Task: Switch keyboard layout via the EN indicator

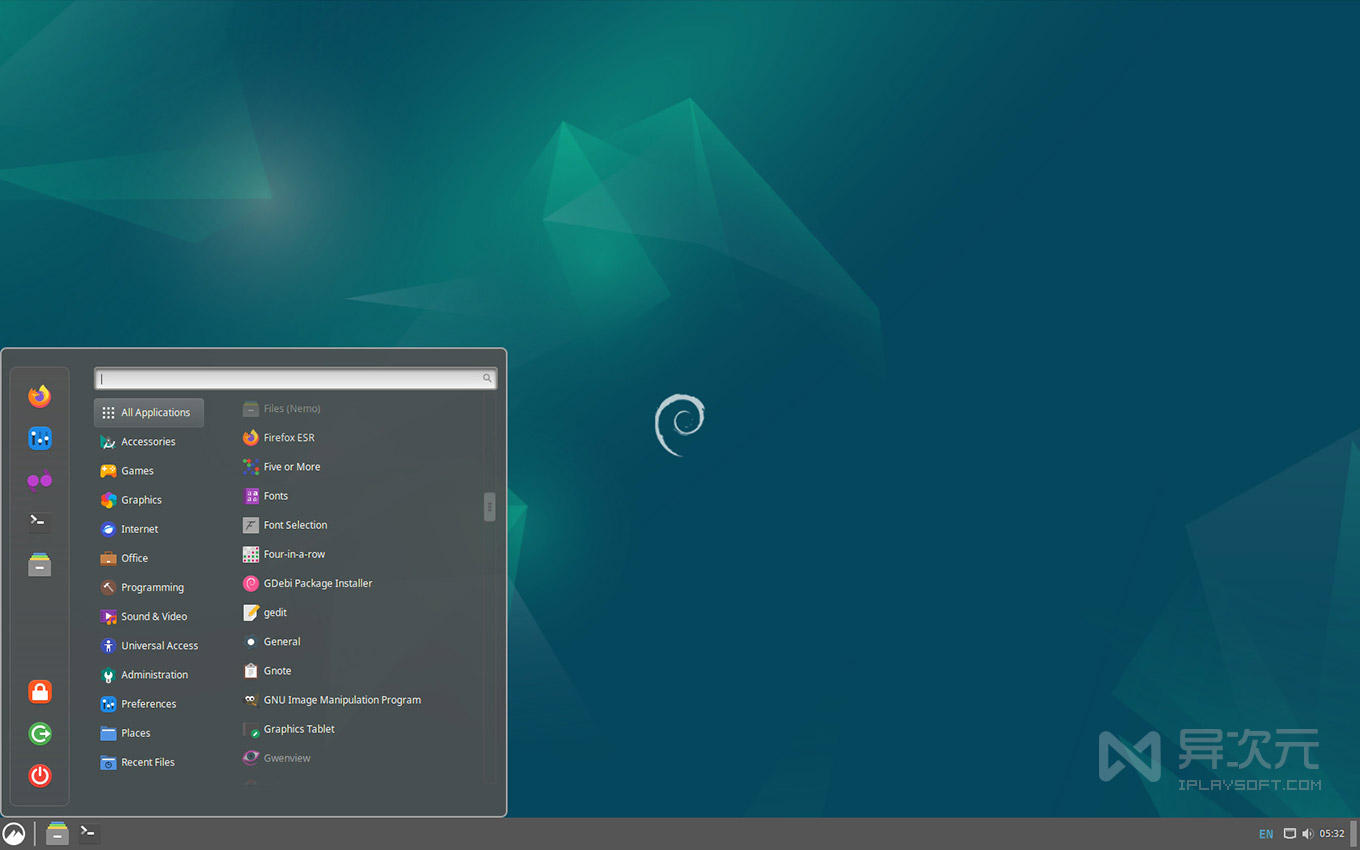Action: (1266, 833)
